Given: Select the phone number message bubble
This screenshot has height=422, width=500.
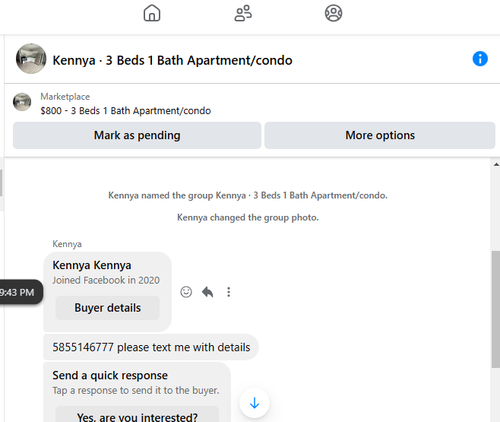Looking at the screenshot, I should (151, 347).
